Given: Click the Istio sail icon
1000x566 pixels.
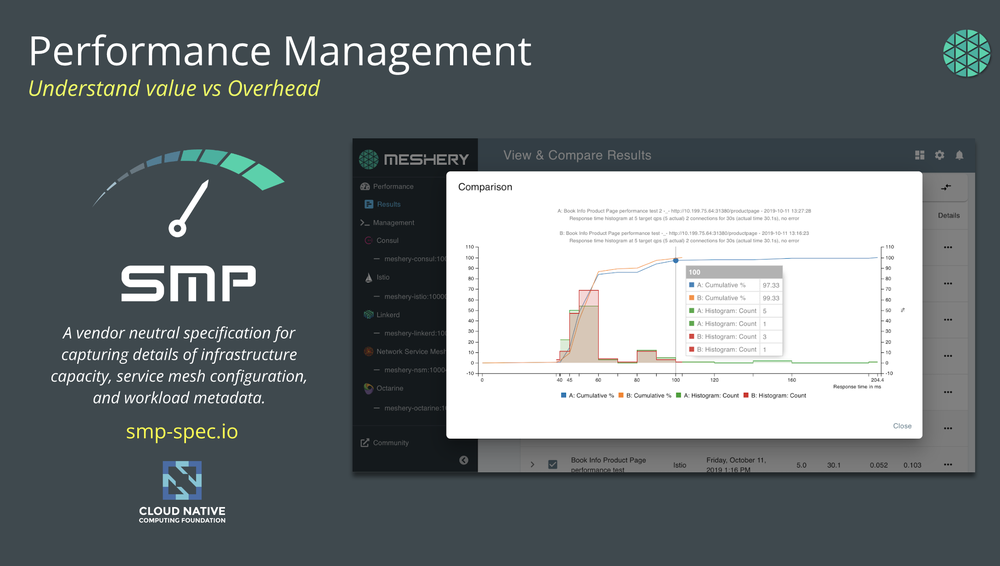Looking at the screenshot, I should tap(368, 278).
